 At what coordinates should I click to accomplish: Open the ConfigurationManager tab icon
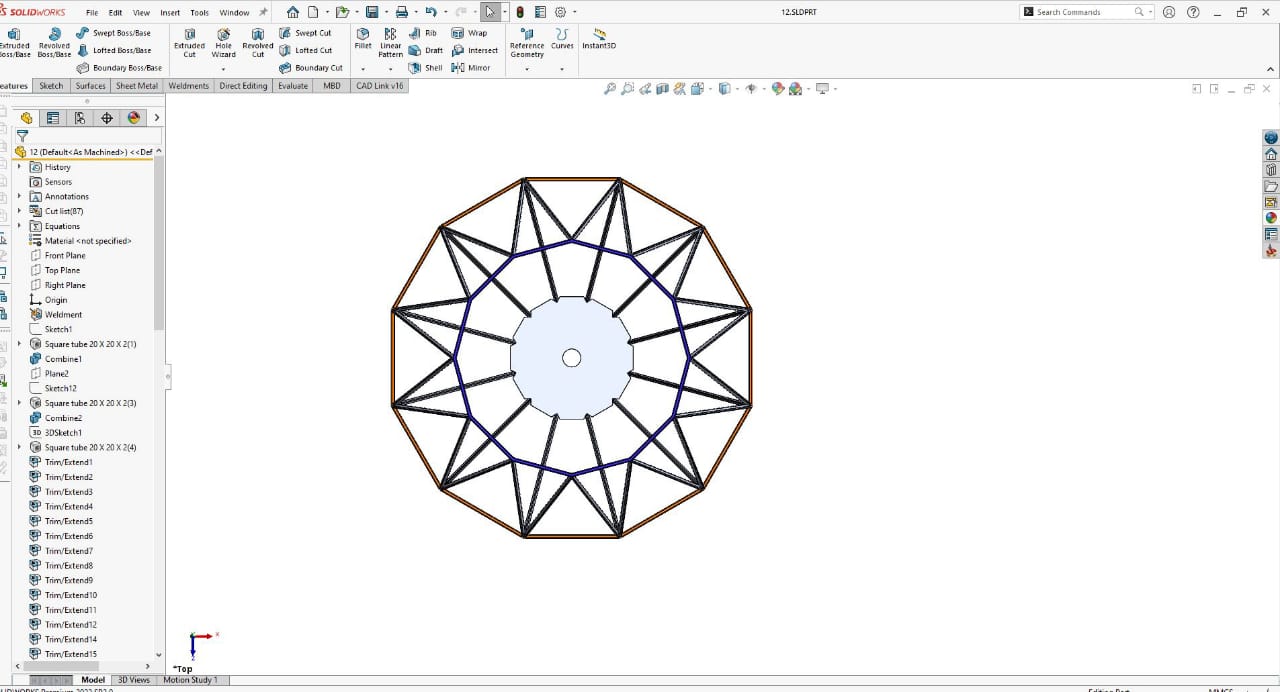tap(80, 118)
